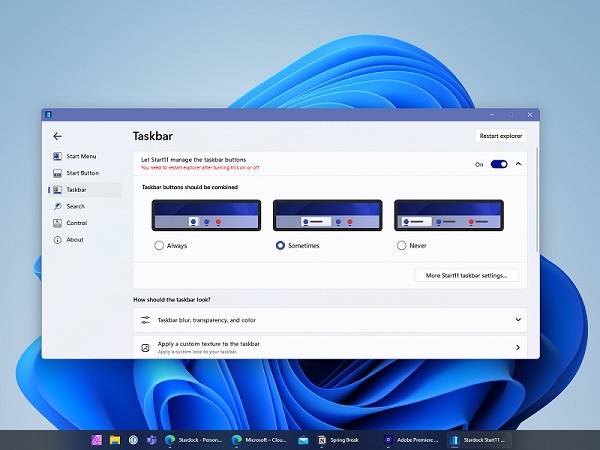Viewport: 600px width, 450px height.
Task: Select the Taskbar sidebar item
Action: click(85, 189)
